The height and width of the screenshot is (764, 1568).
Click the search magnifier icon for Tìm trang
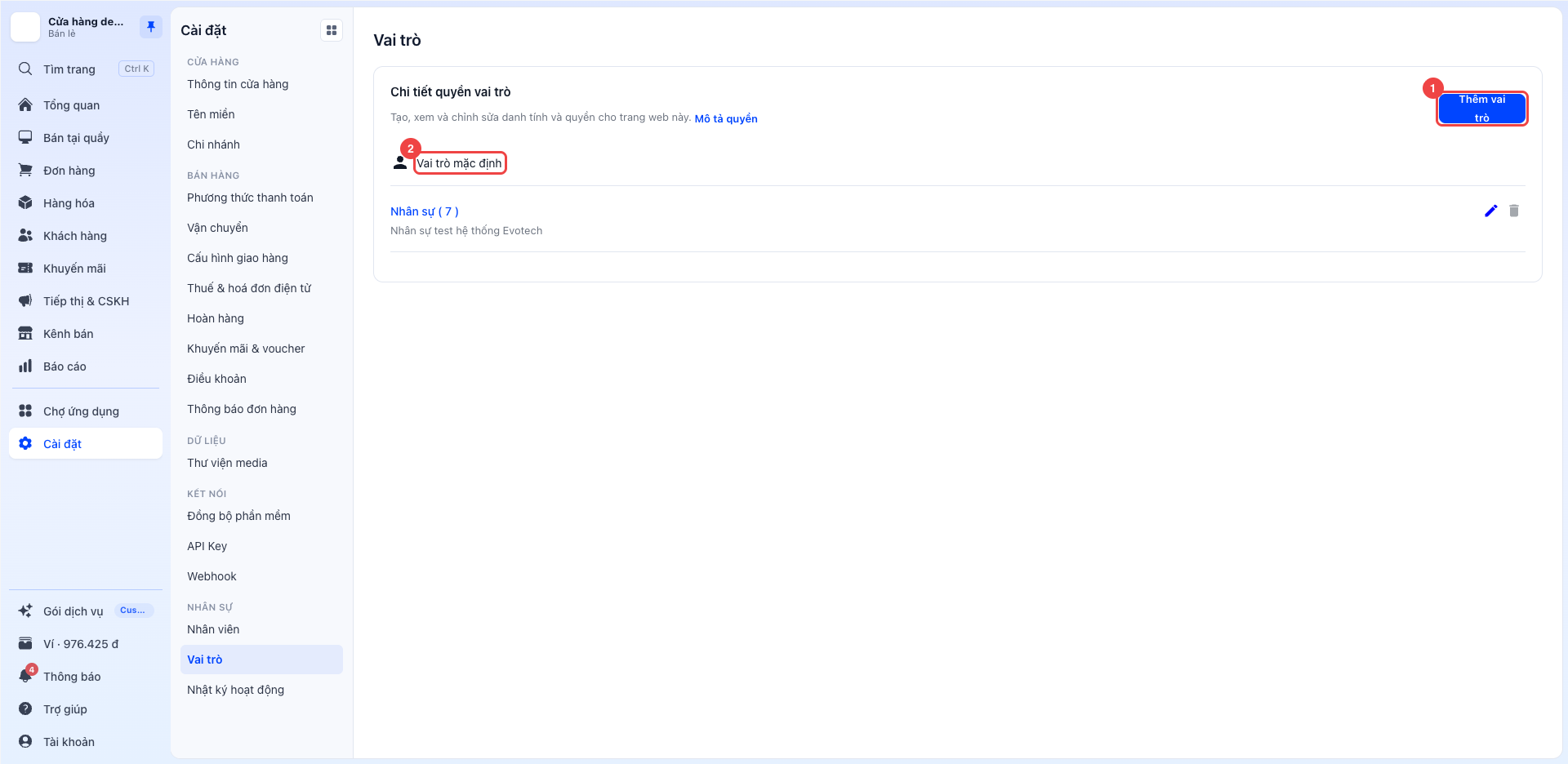coord(25,69)
